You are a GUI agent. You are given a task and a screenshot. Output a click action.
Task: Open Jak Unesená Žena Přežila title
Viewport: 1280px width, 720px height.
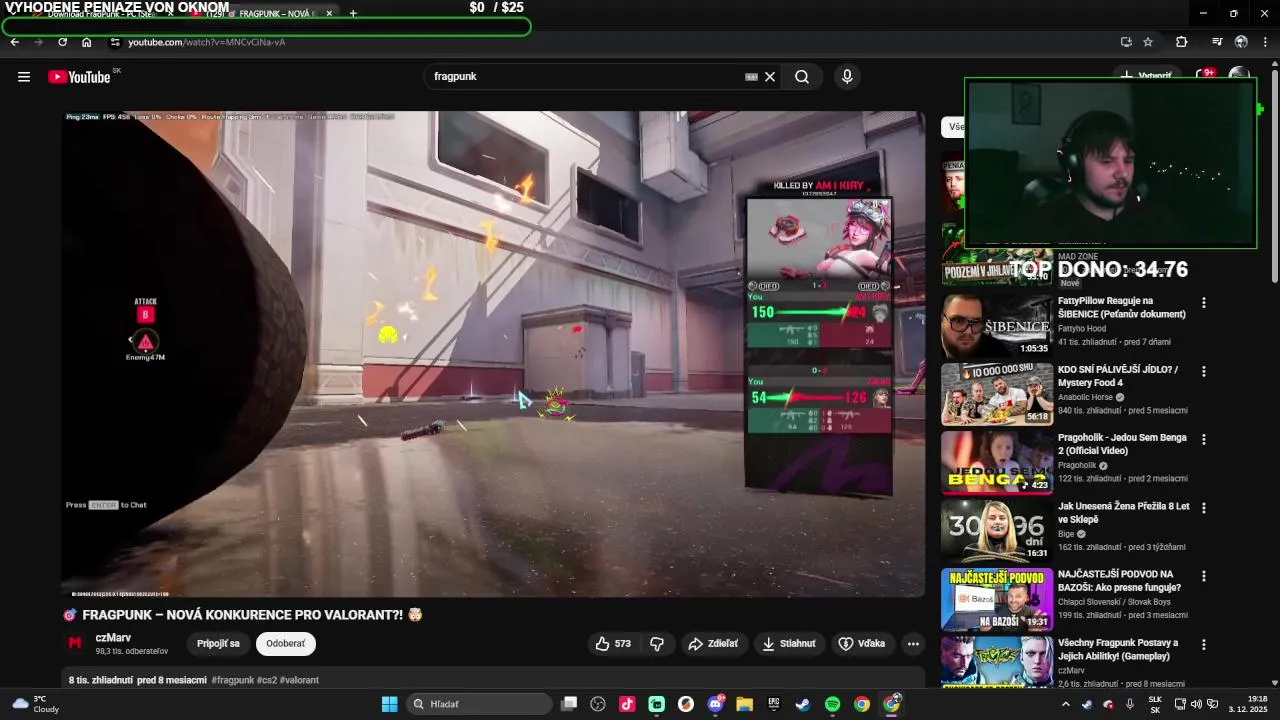pos(1124,513)
